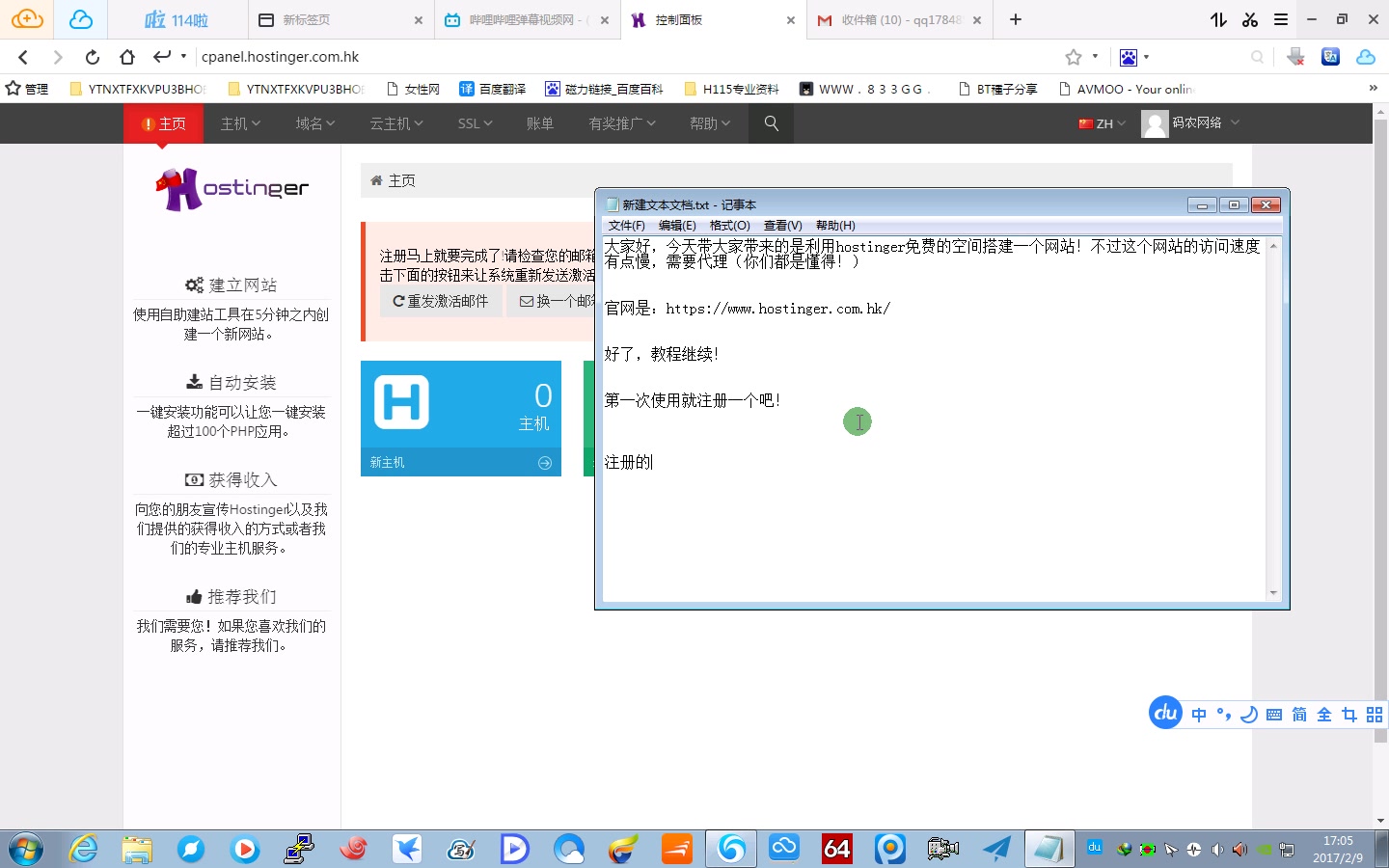Image resolution: width=1389 pixels, height=868 pixels.
Task: Open the 百度翻译 bookmark
Action: pos(493,89)
